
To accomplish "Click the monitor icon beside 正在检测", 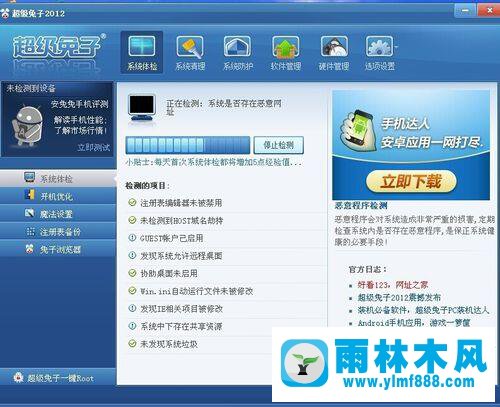I will [142, 108].
